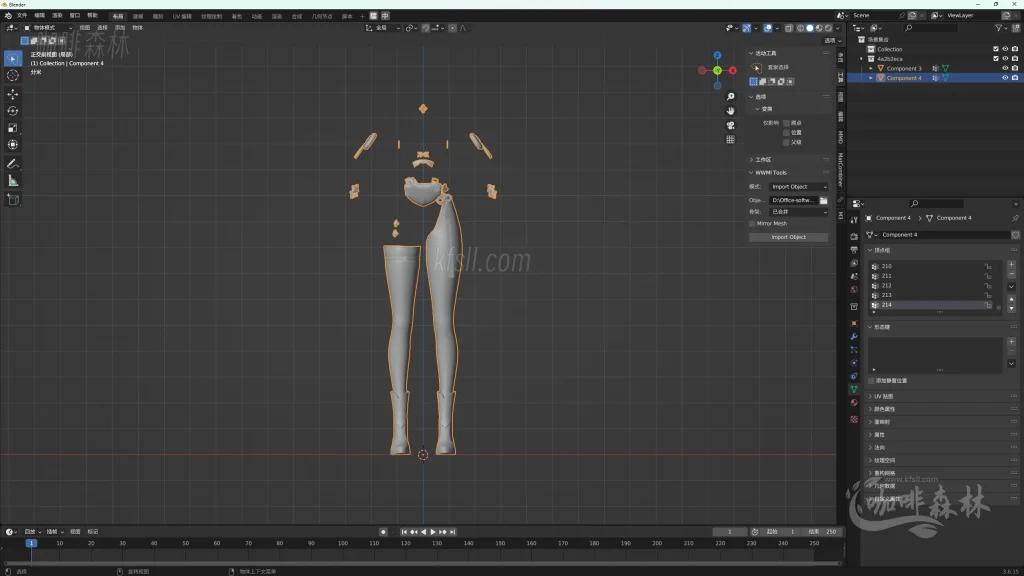Enable the Mirror Mesh checkbox
The image size is (1024, 576).
[x=752, y=223]
